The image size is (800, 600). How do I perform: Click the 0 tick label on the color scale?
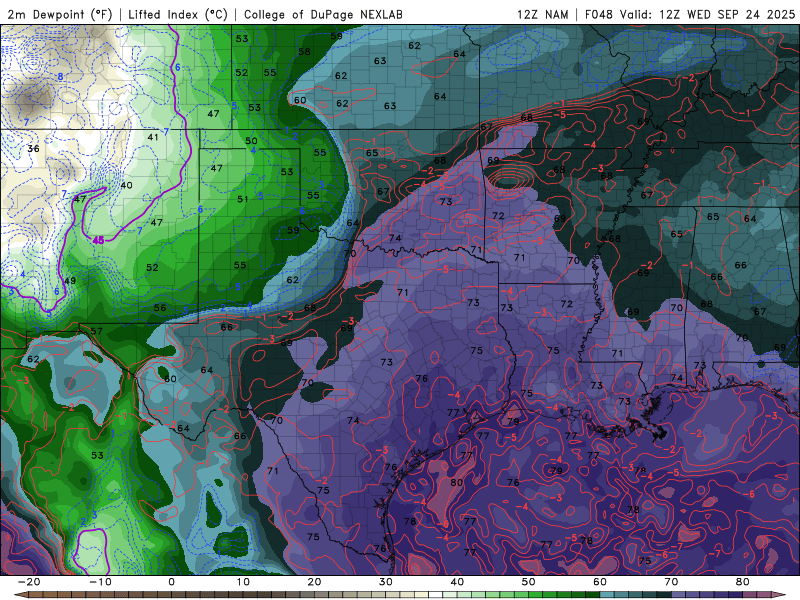click(x=171, y=582)
